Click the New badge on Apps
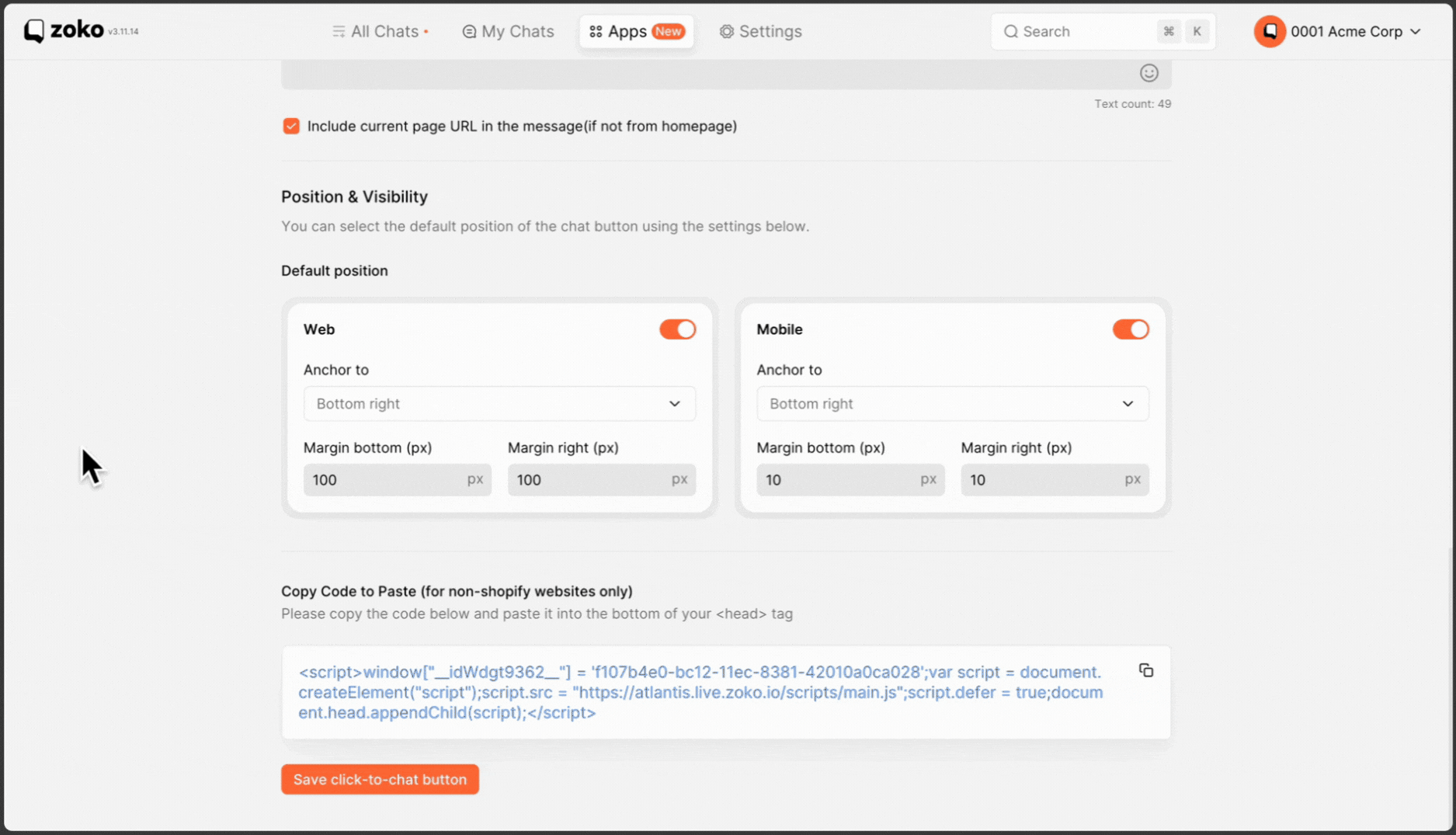 click(668, 31)
